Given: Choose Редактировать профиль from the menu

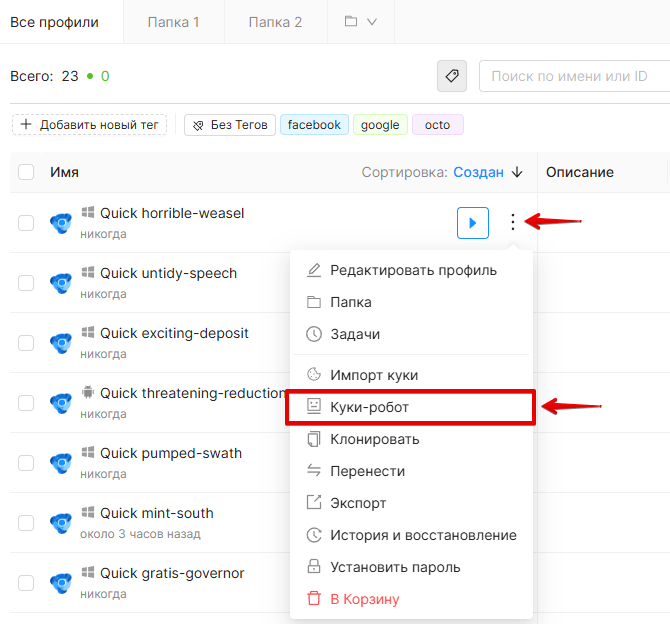Looking at the screenshot, I should (411, 270).
